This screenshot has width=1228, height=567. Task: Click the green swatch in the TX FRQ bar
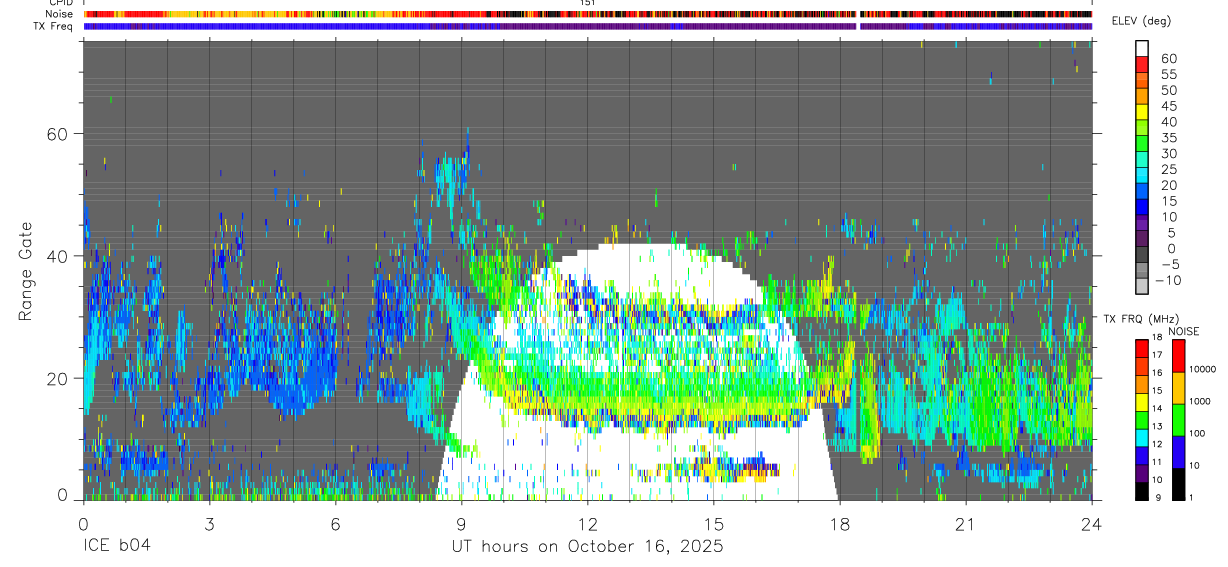[1142, 419]
